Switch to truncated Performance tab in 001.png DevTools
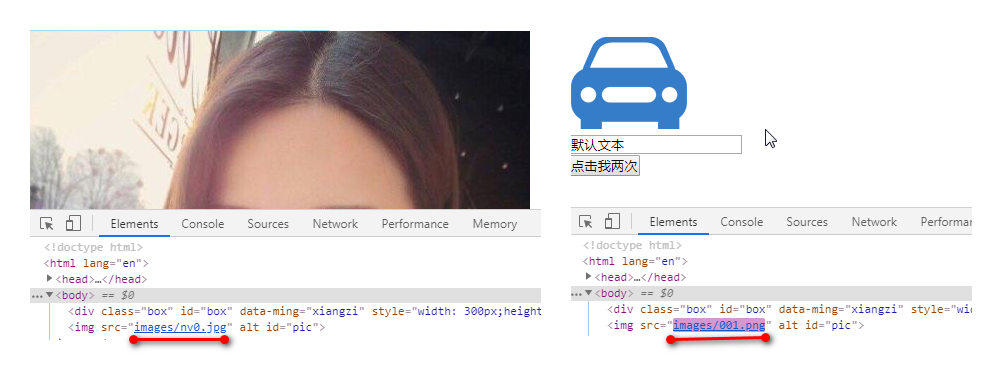Viewport: 1002px width, 370px height. tap(946, 222)
